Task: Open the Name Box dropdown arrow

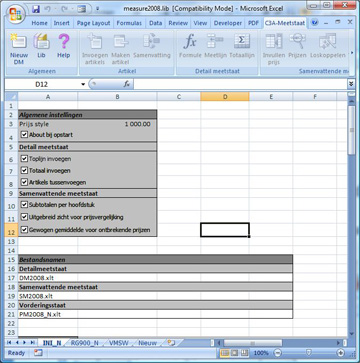Action: (83, 84)
